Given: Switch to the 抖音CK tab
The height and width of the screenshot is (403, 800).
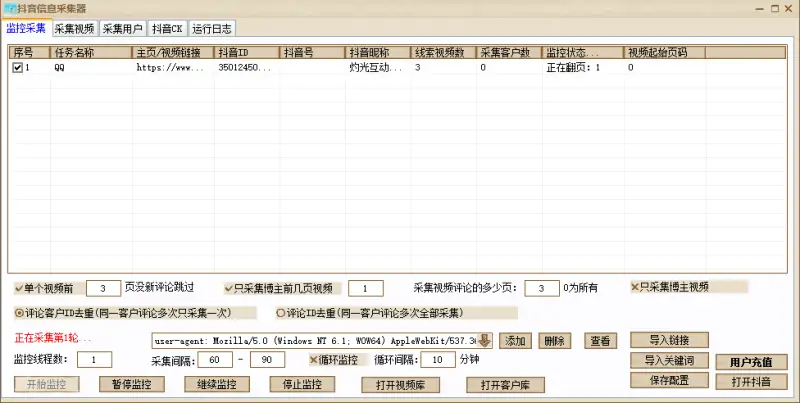Looking at the screenshot, I should [x=167, y=28].
